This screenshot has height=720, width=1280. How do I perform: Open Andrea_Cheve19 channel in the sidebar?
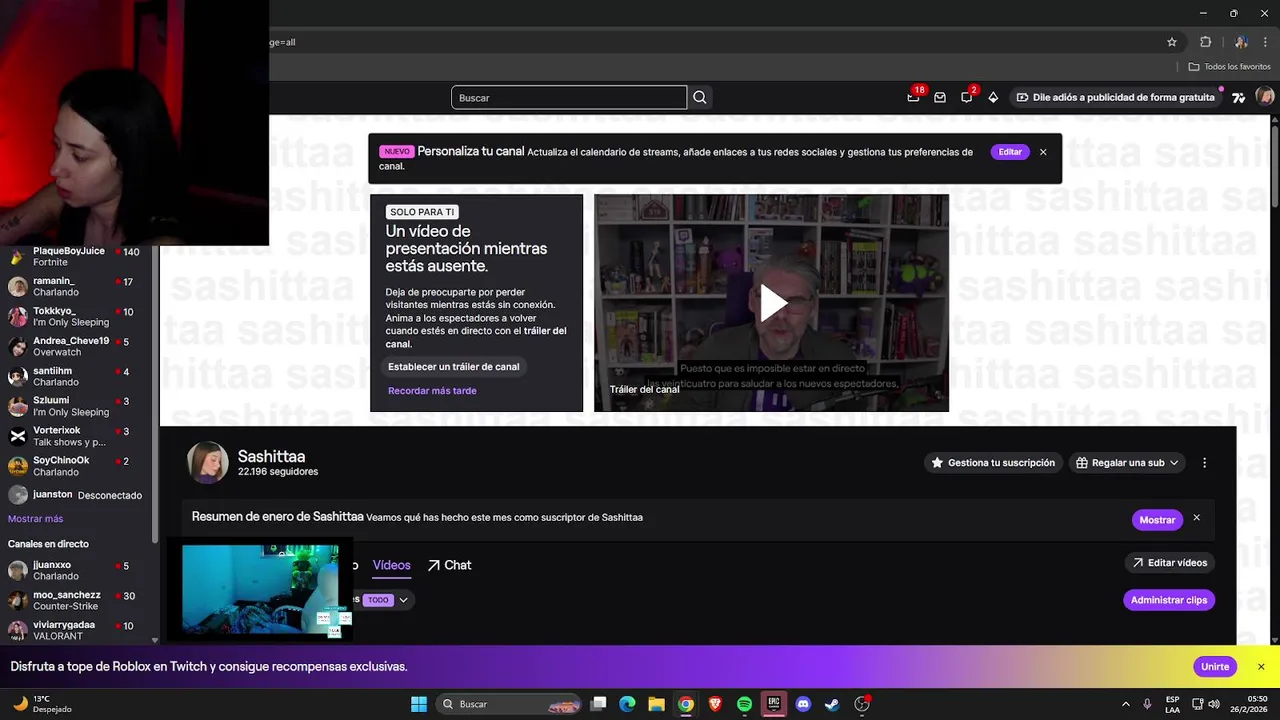pos(76,347)
